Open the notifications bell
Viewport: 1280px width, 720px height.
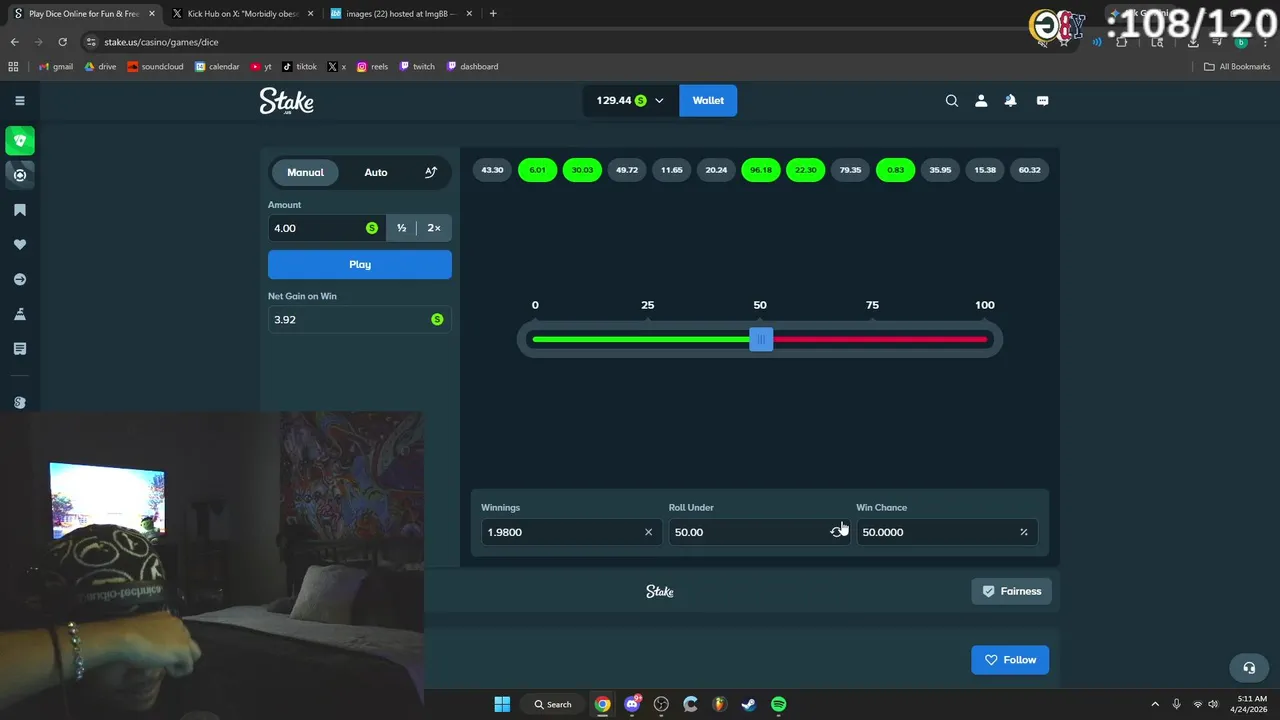(1011, 100)
